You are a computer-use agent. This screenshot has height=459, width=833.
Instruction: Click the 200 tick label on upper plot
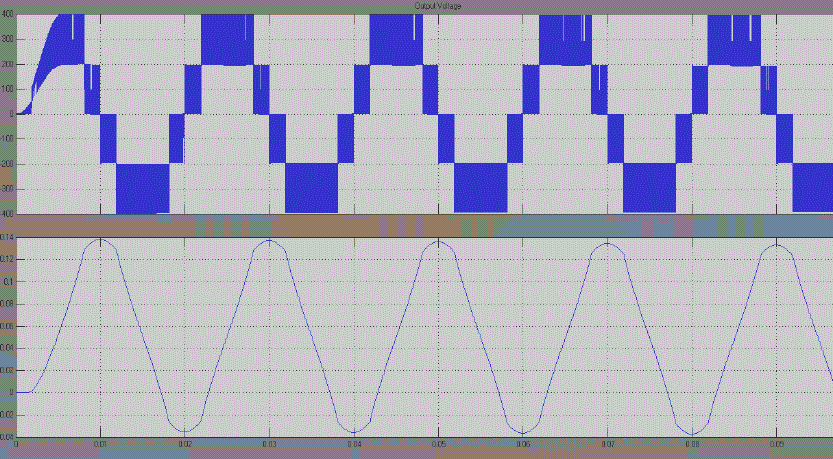7,65
